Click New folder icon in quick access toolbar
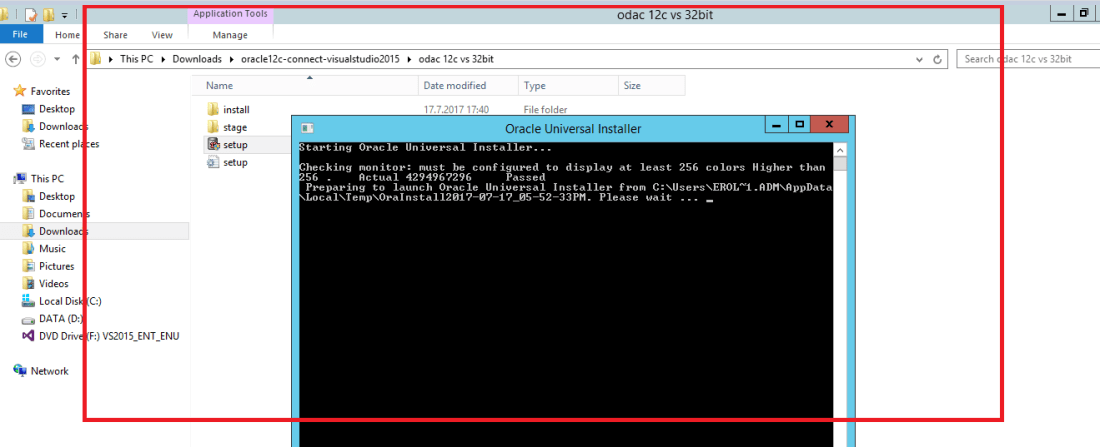This screenshot has width=1100, height=447. pos(48,13)
